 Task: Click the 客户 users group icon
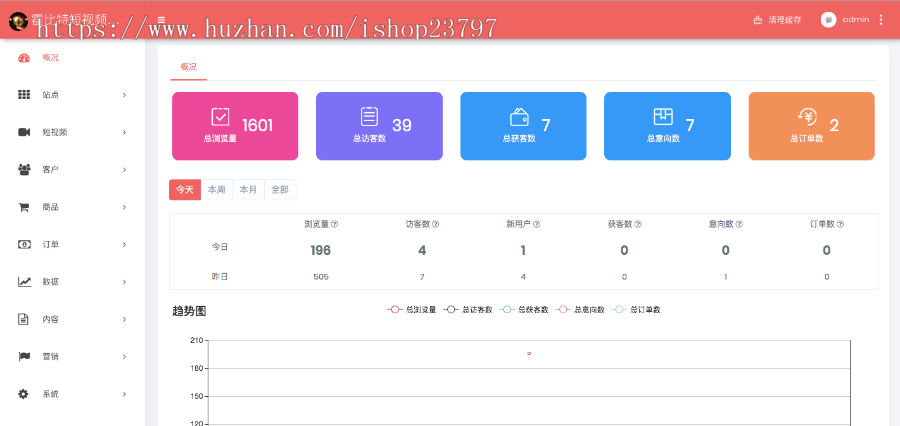point(24,169)
